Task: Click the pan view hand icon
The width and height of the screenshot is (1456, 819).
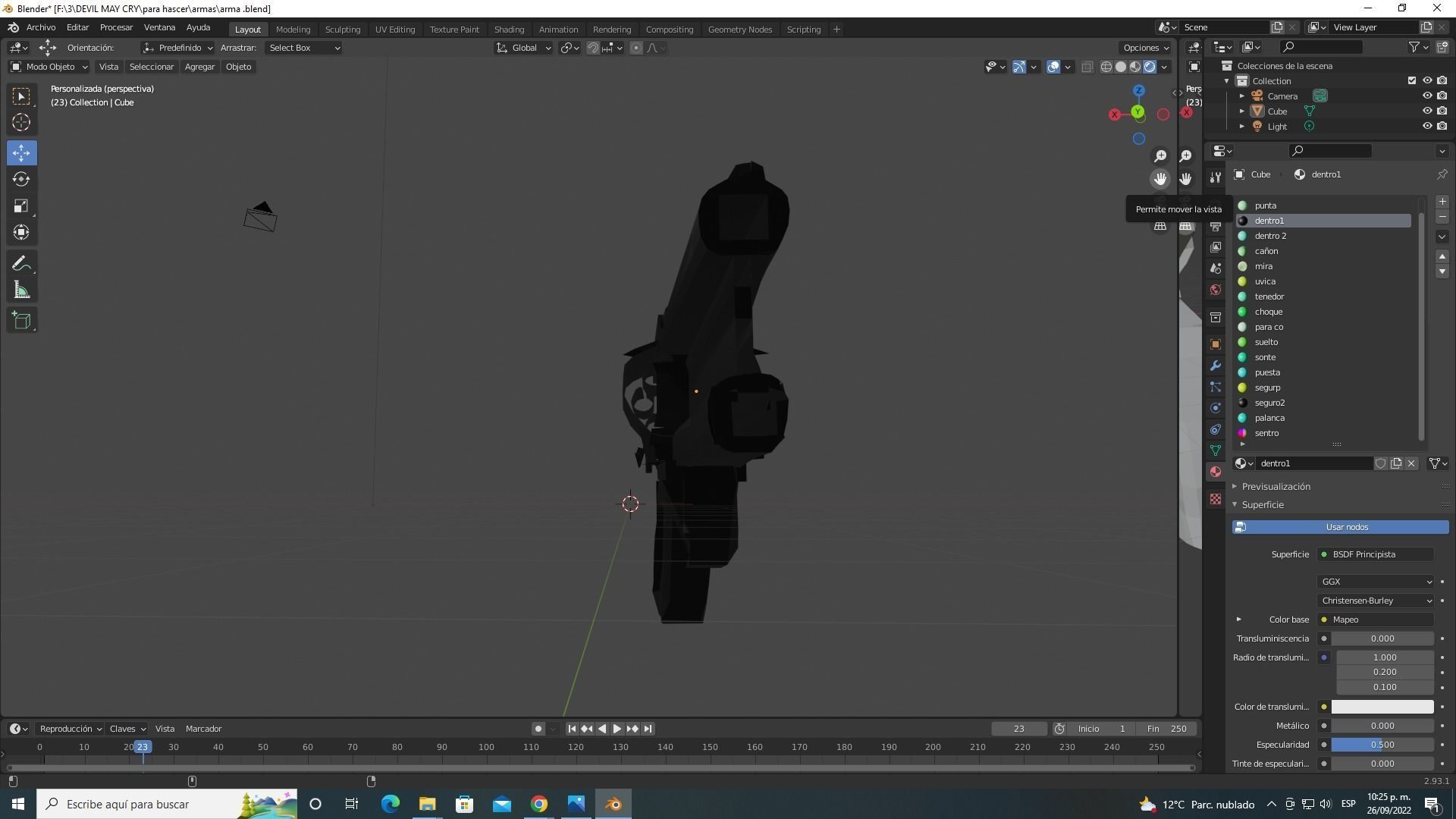Action: (x=1160, y=179)
